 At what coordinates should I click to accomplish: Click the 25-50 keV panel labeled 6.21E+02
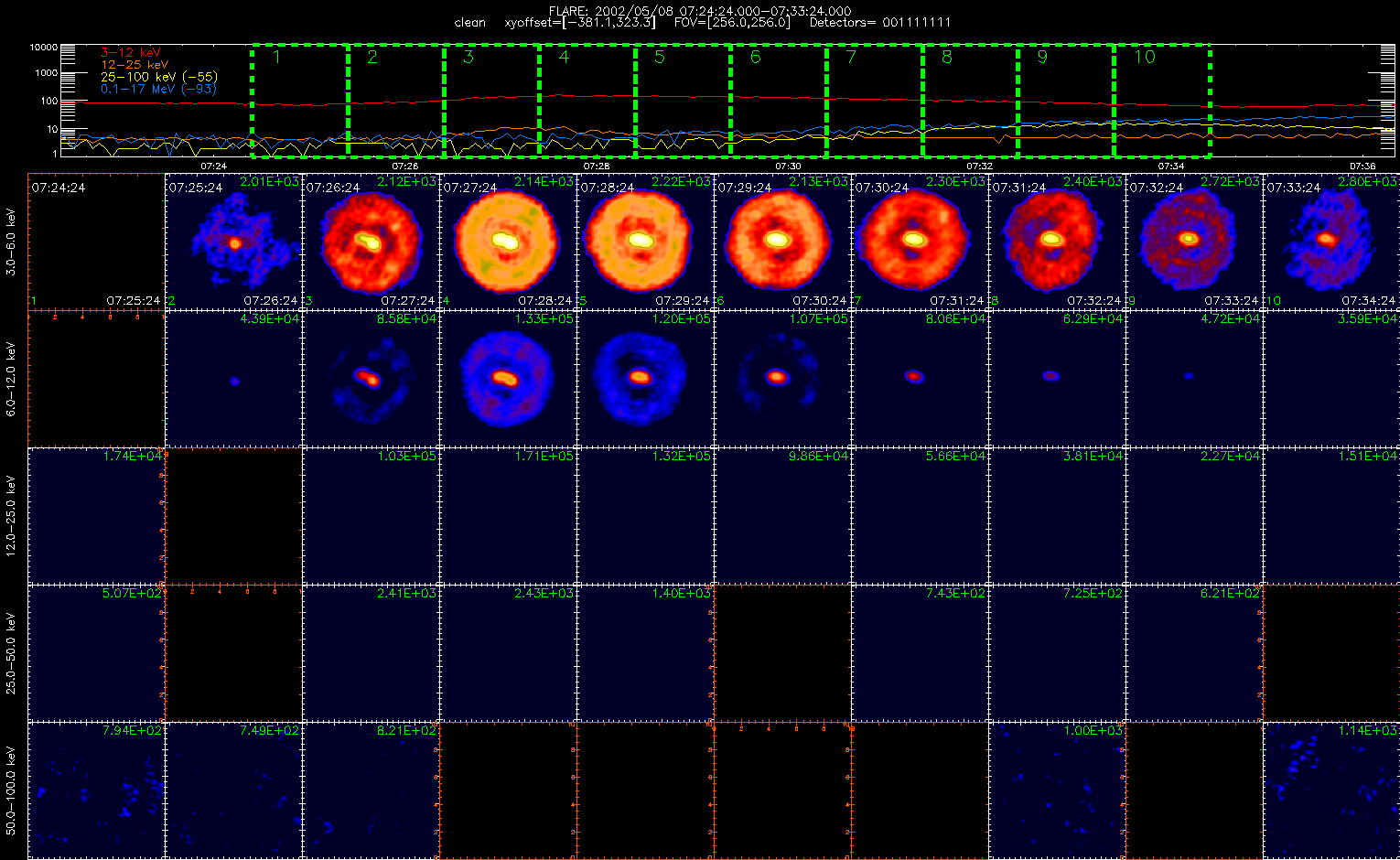click(1194, 652)
